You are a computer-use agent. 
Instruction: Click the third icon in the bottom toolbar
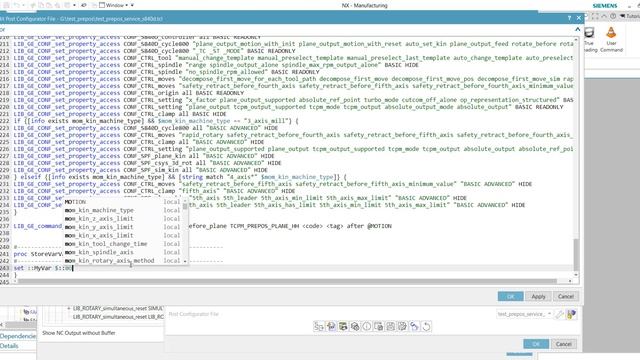pyautogui.click(x=343, y=327)
